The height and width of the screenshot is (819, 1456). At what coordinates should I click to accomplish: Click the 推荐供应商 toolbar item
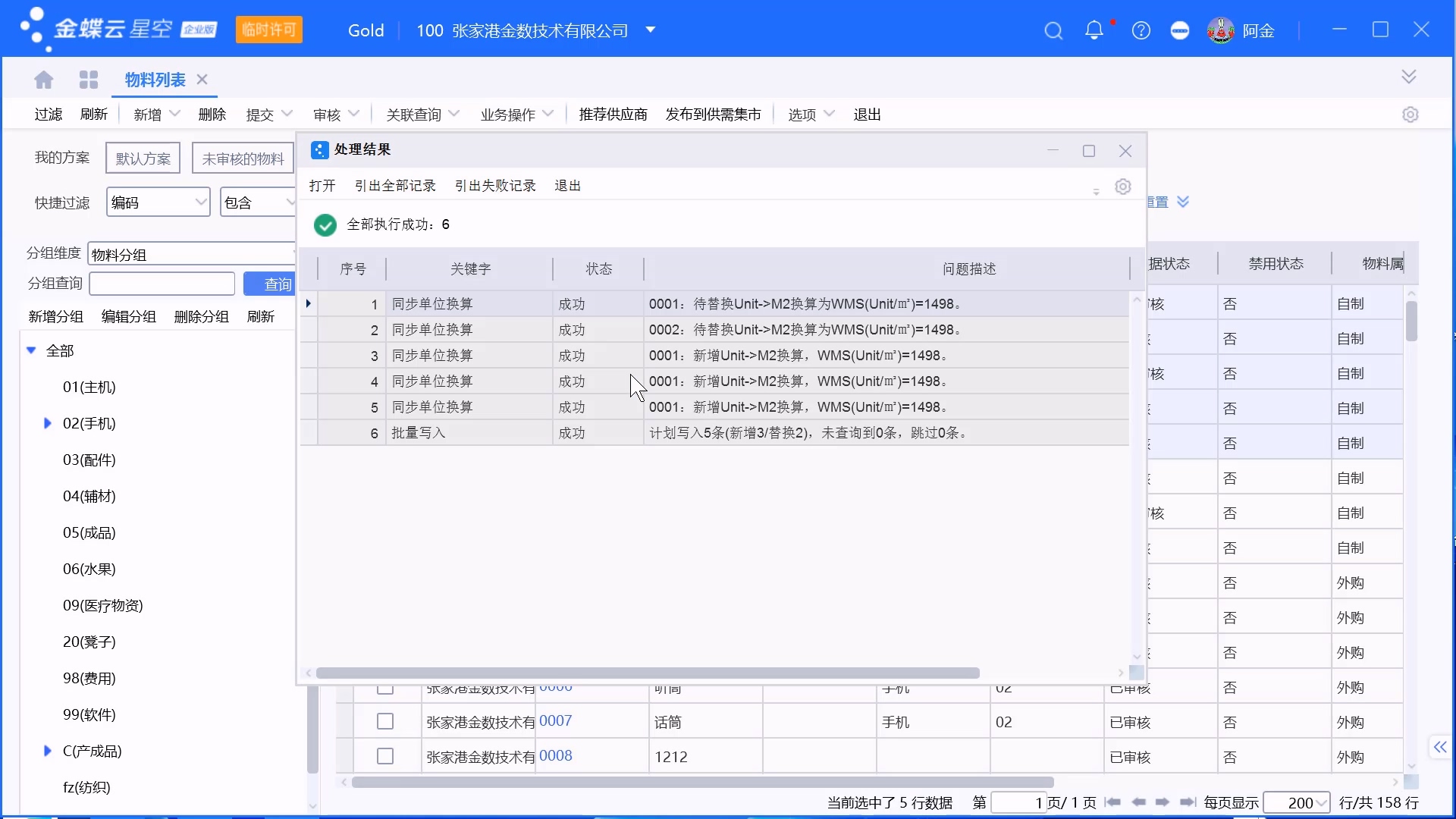613,115
